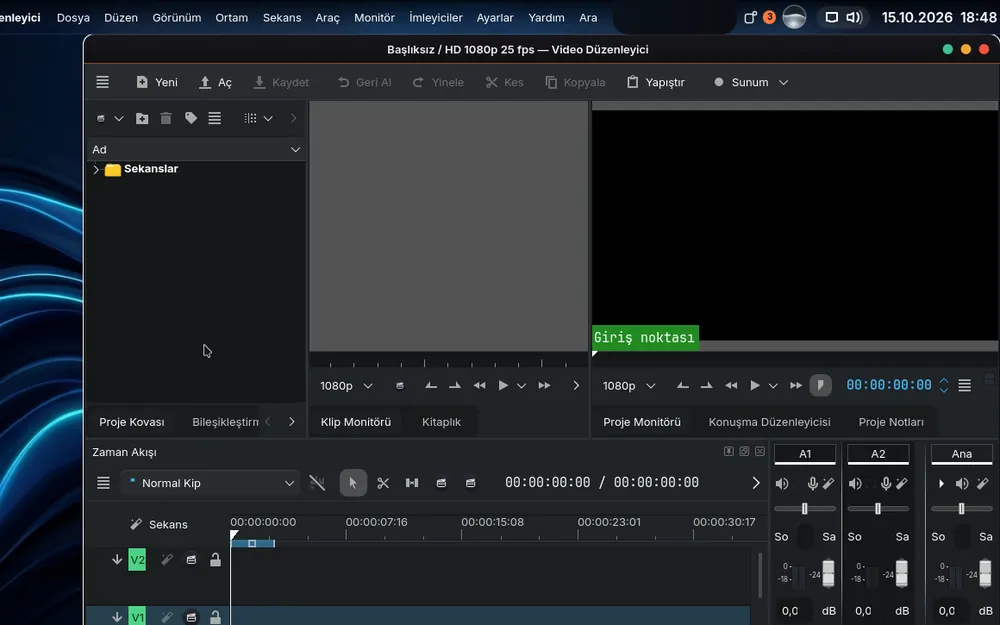Screen dimensions: 1000x625
Task: Switch to the Proje Notları tab
Action: click(891, 422)
